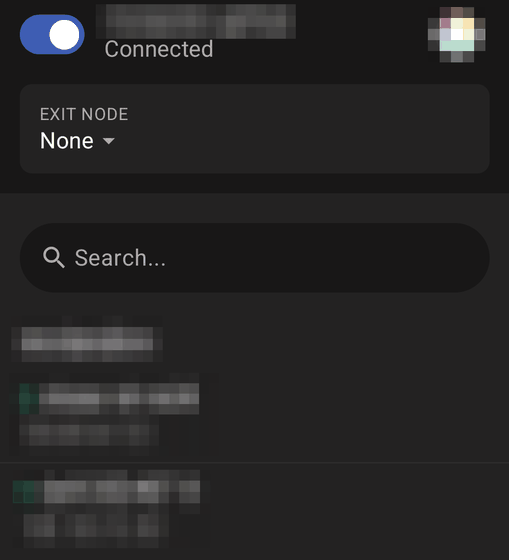Open the EXIT NODE card
Image resolution: width=509 pixels, height=560 pixels.
(254, 129)
